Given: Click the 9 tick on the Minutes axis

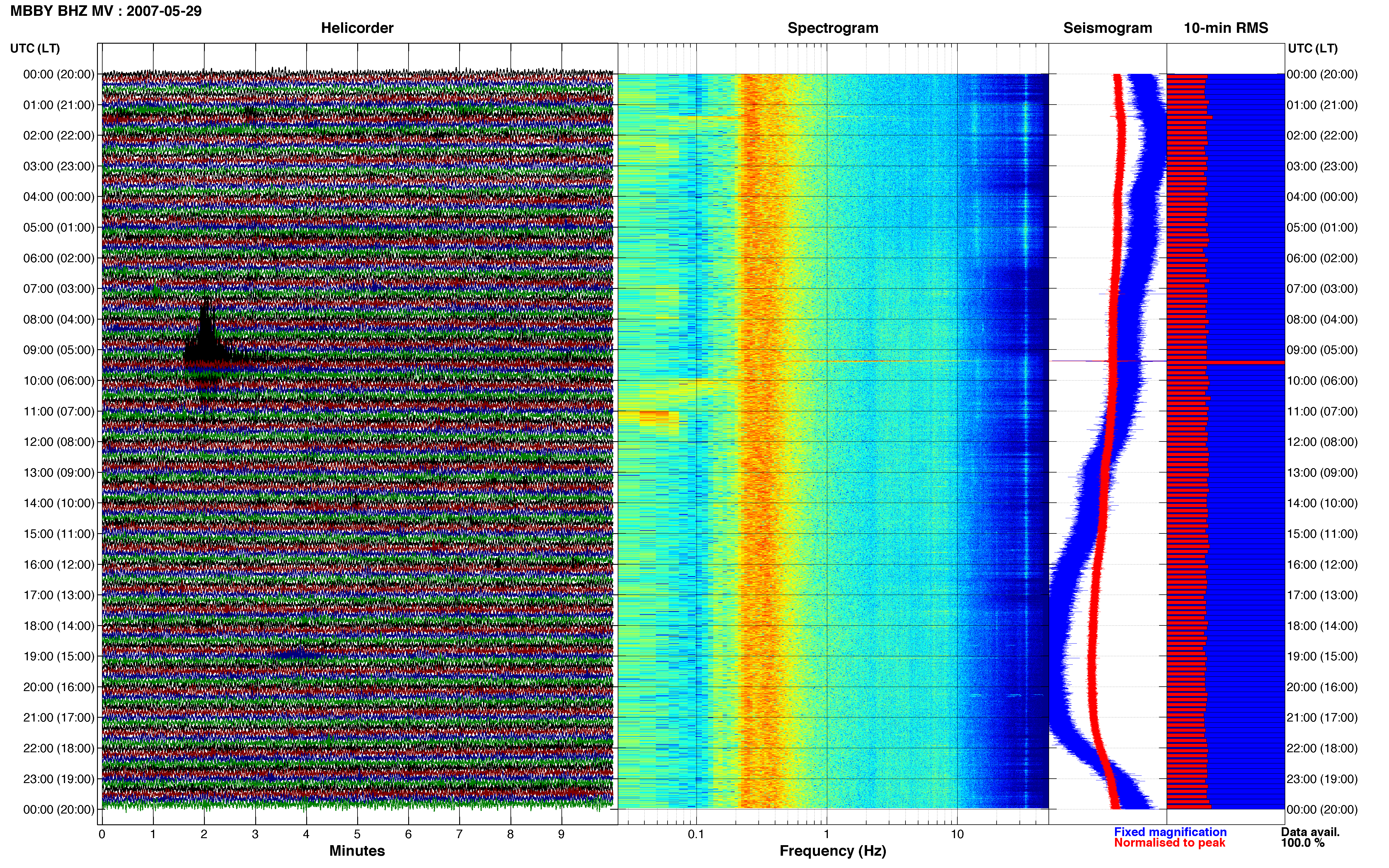Looking at the screenshot, I should point(561,834).
